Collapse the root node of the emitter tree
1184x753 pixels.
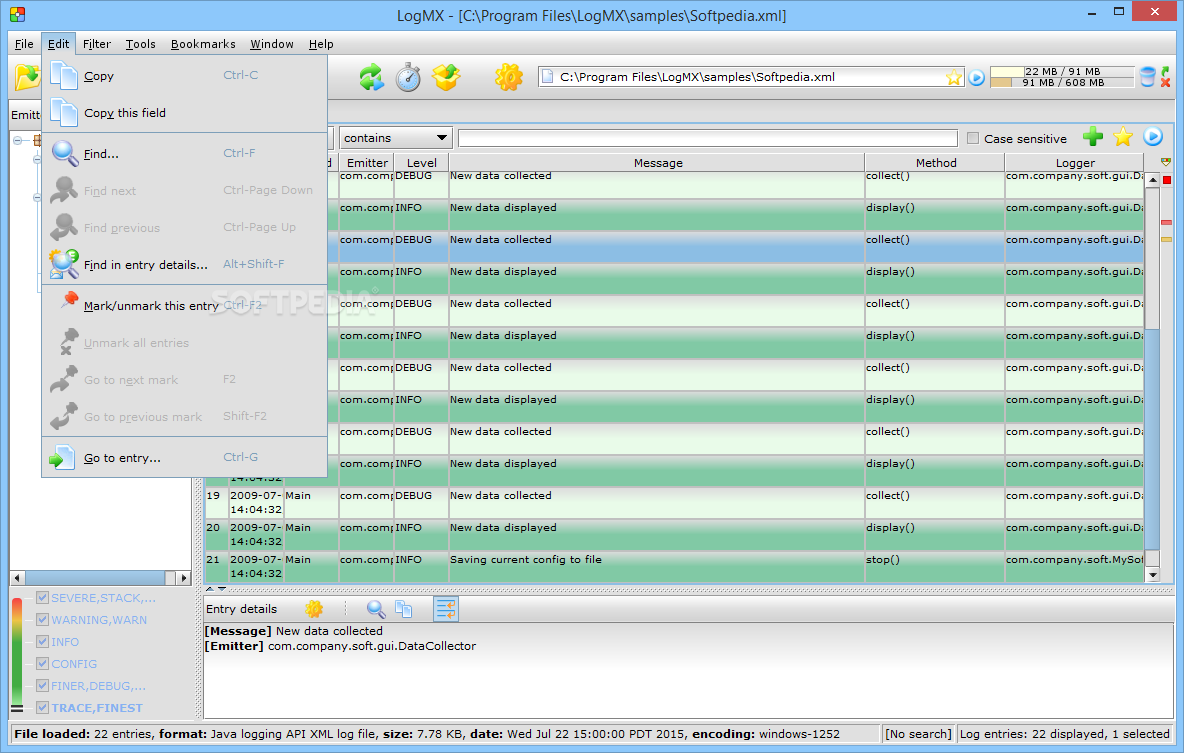point(17,140)
